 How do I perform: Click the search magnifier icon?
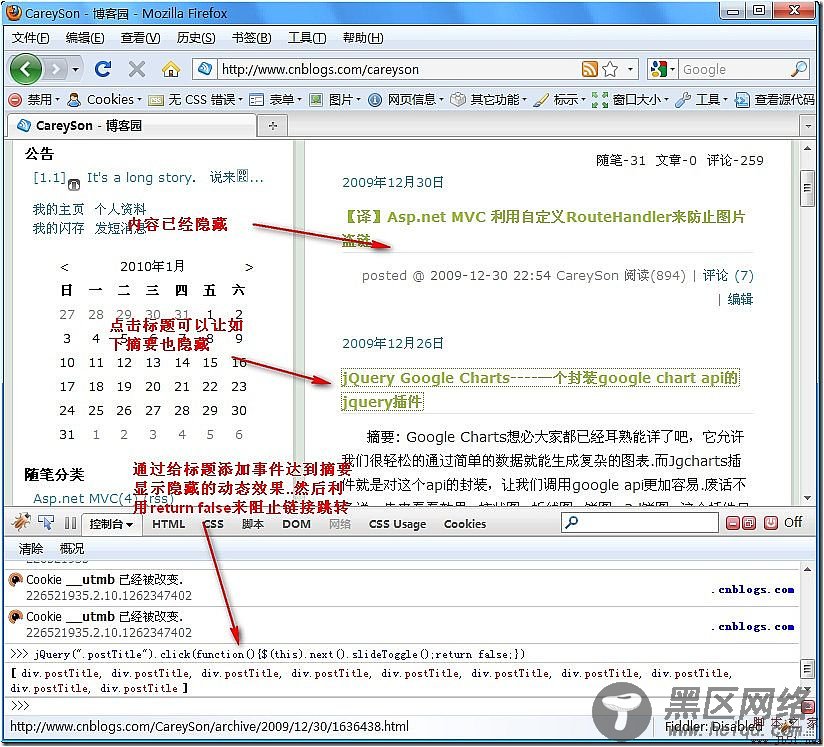pos(799,69)
